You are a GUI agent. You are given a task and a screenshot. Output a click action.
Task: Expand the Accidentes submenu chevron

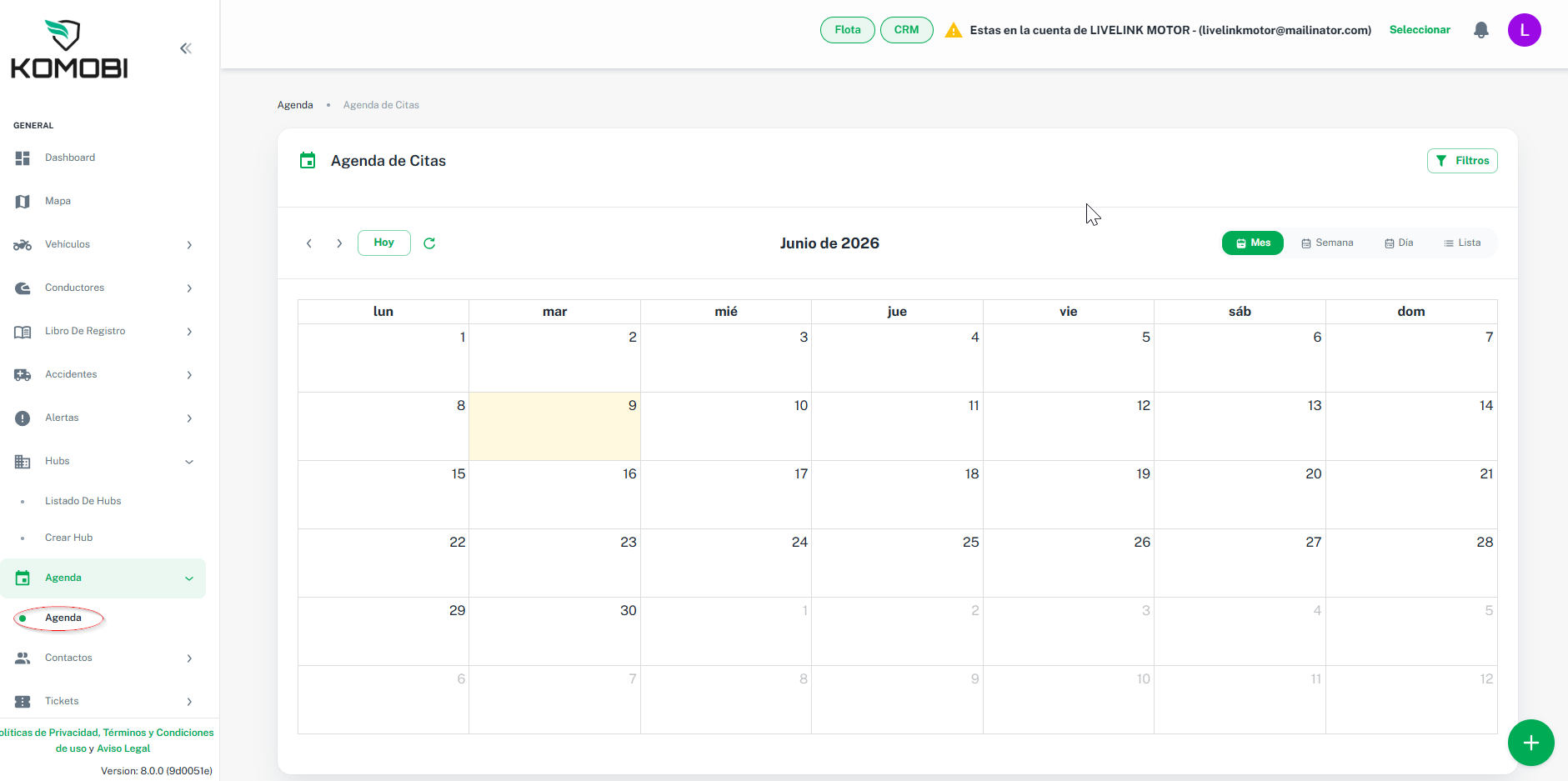click(189, 374)
